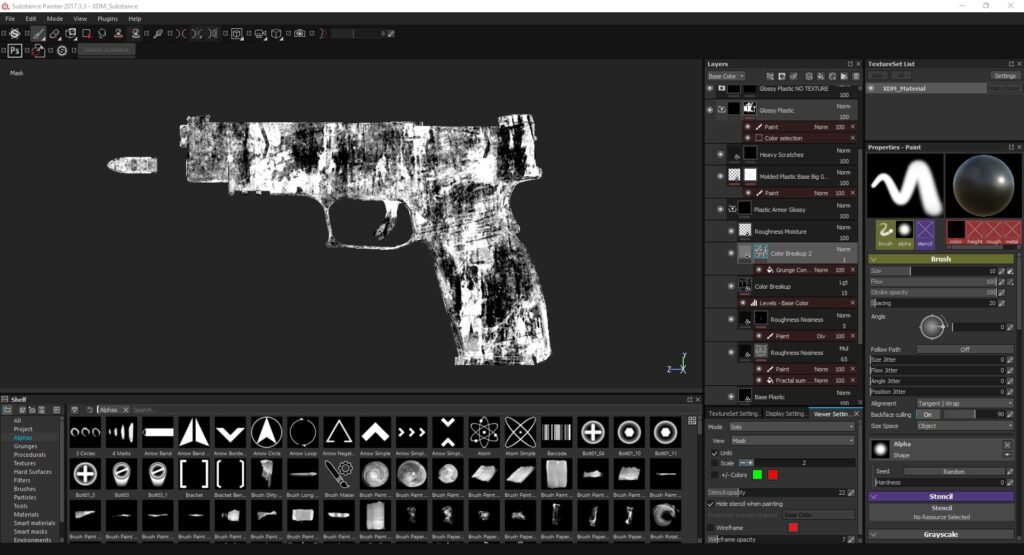Open the camera screenshot tool in the toolbar

pyautogui.click(x=300, y=33)
